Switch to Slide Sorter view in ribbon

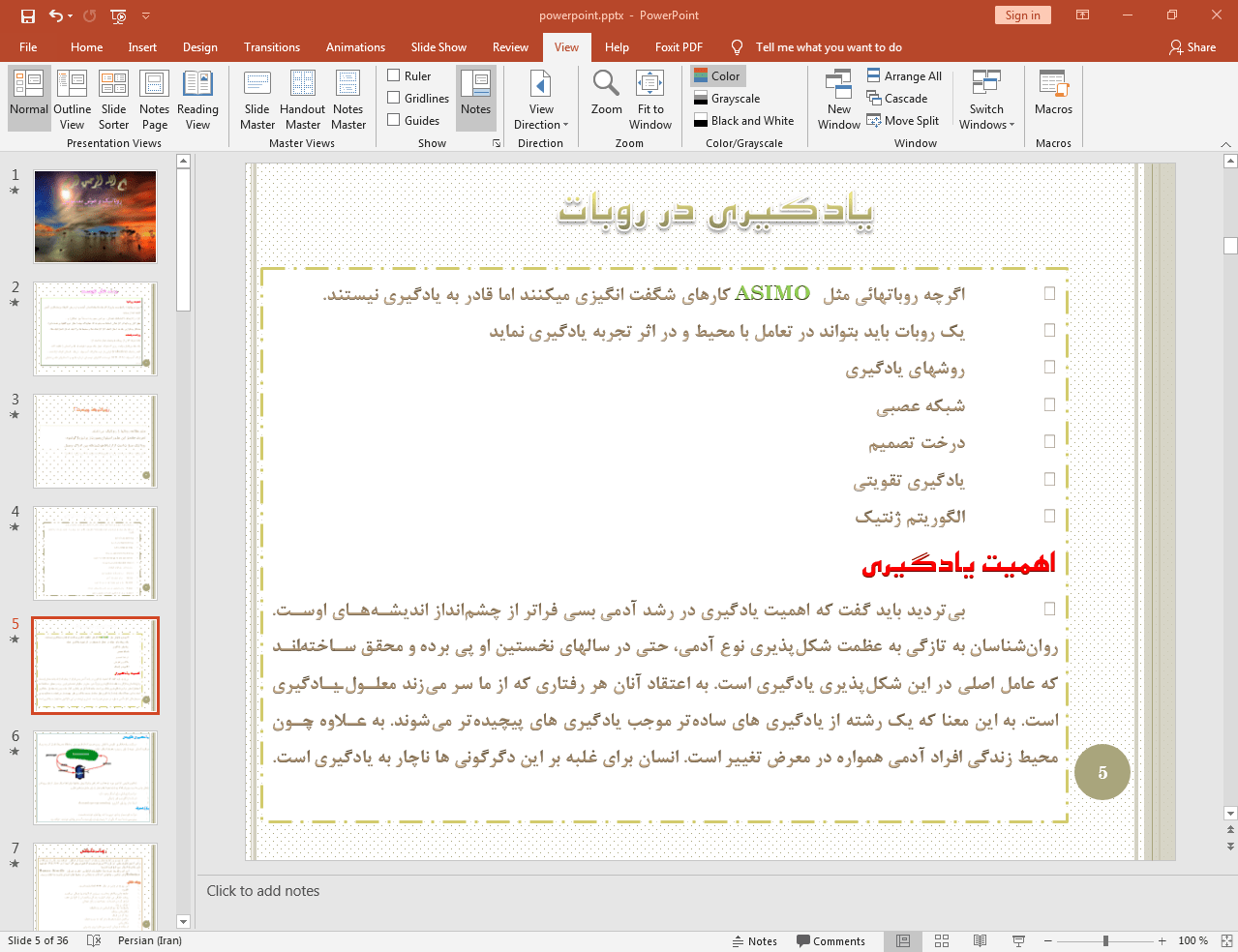pos(113,99)
